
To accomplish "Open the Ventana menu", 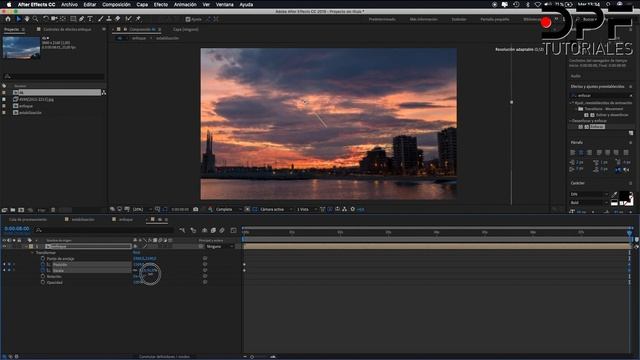I will point(224,4).
